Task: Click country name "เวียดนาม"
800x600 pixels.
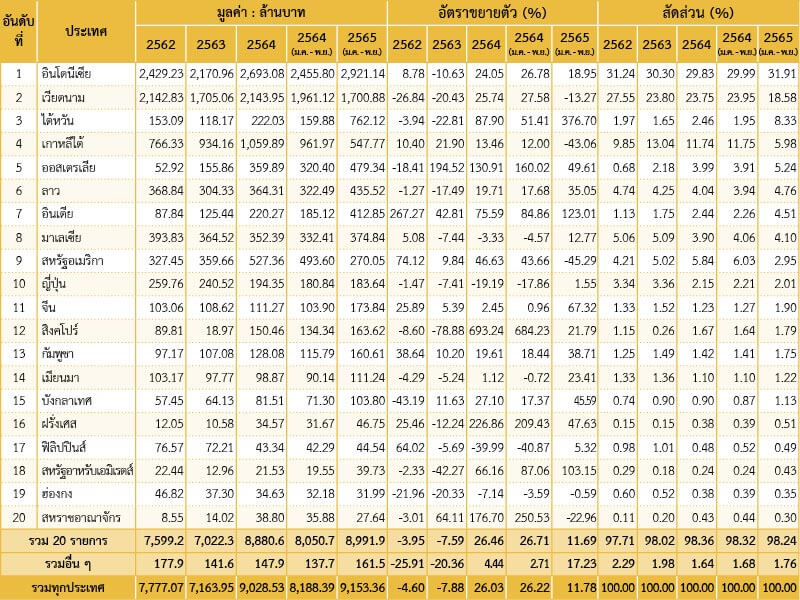Action: click(63, 97)
